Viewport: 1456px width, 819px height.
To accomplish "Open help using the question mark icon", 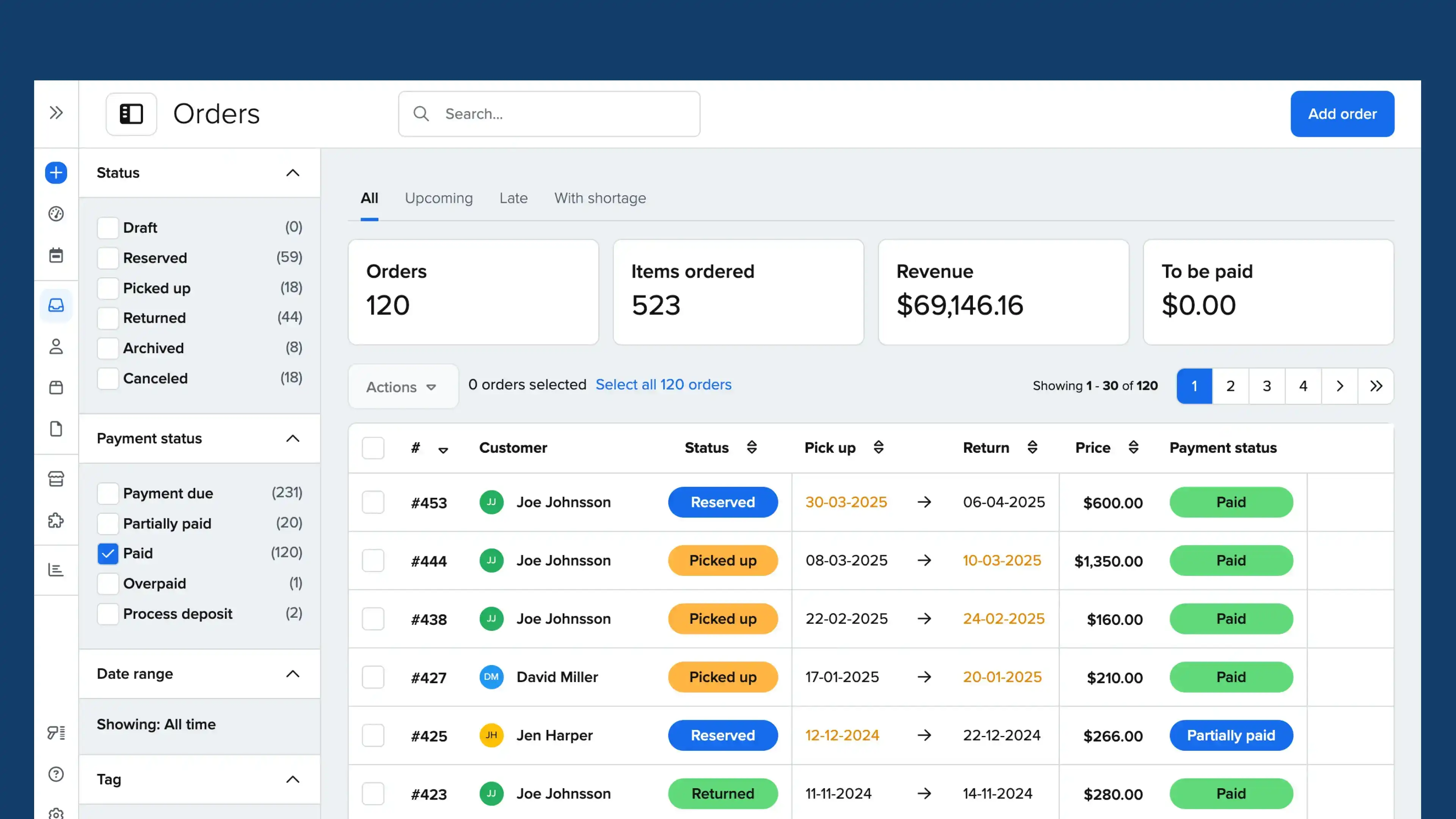I will [56, 774].
